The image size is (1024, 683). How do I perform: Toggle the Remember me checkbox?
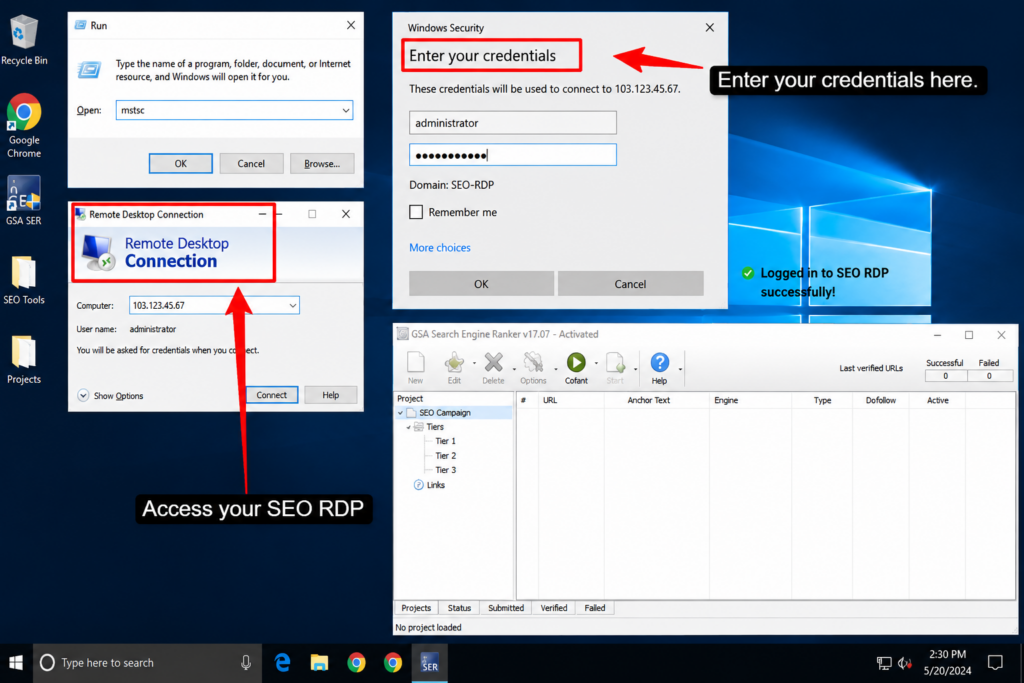pos(416,212)
